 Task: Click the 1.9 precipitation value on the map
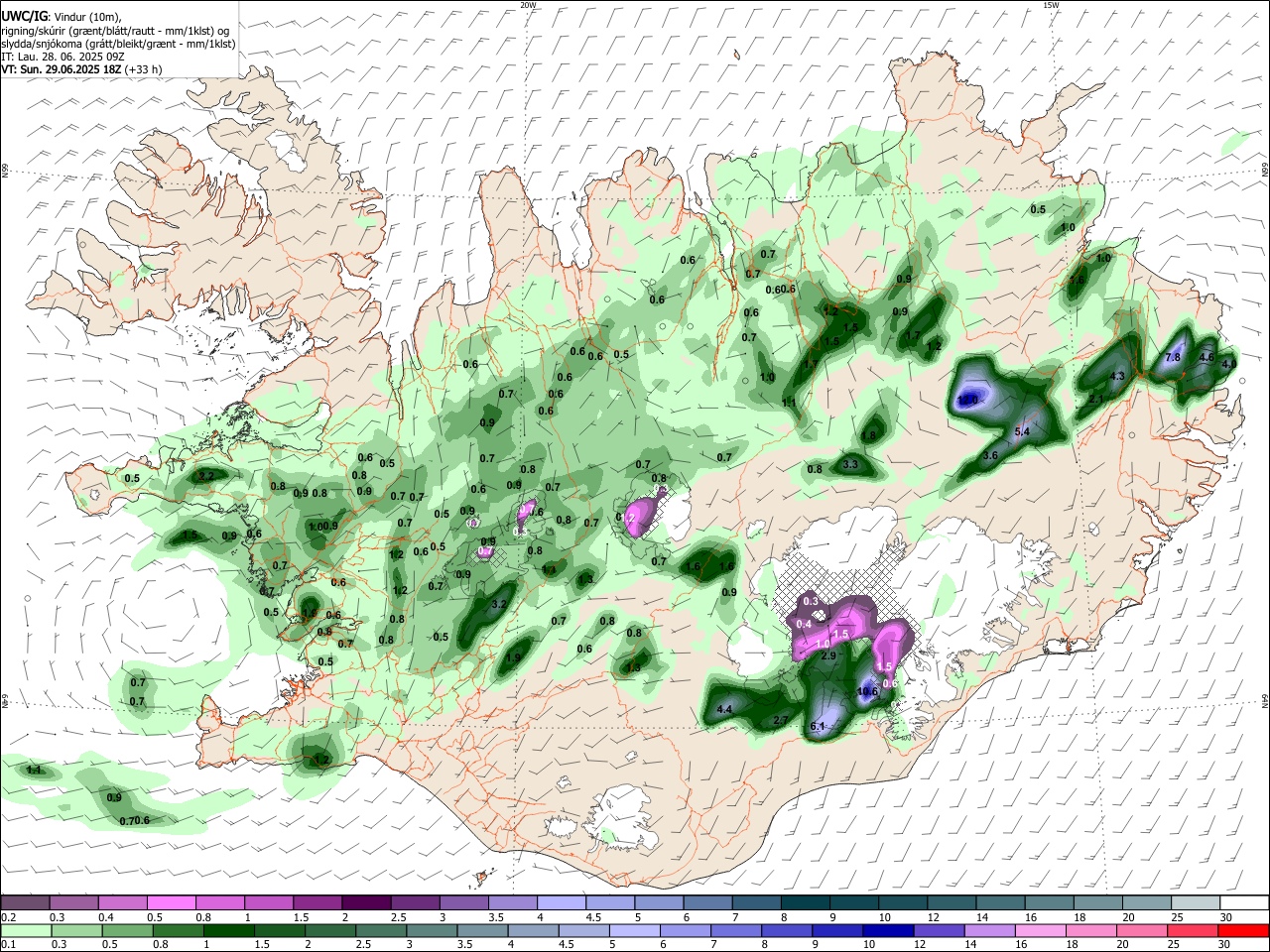coord(513,656)
